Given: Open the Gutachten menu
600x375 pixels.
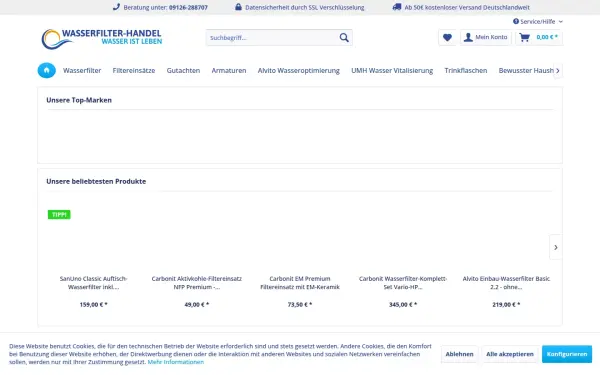Looking at the screenshot, I should (x=183, y=70).
